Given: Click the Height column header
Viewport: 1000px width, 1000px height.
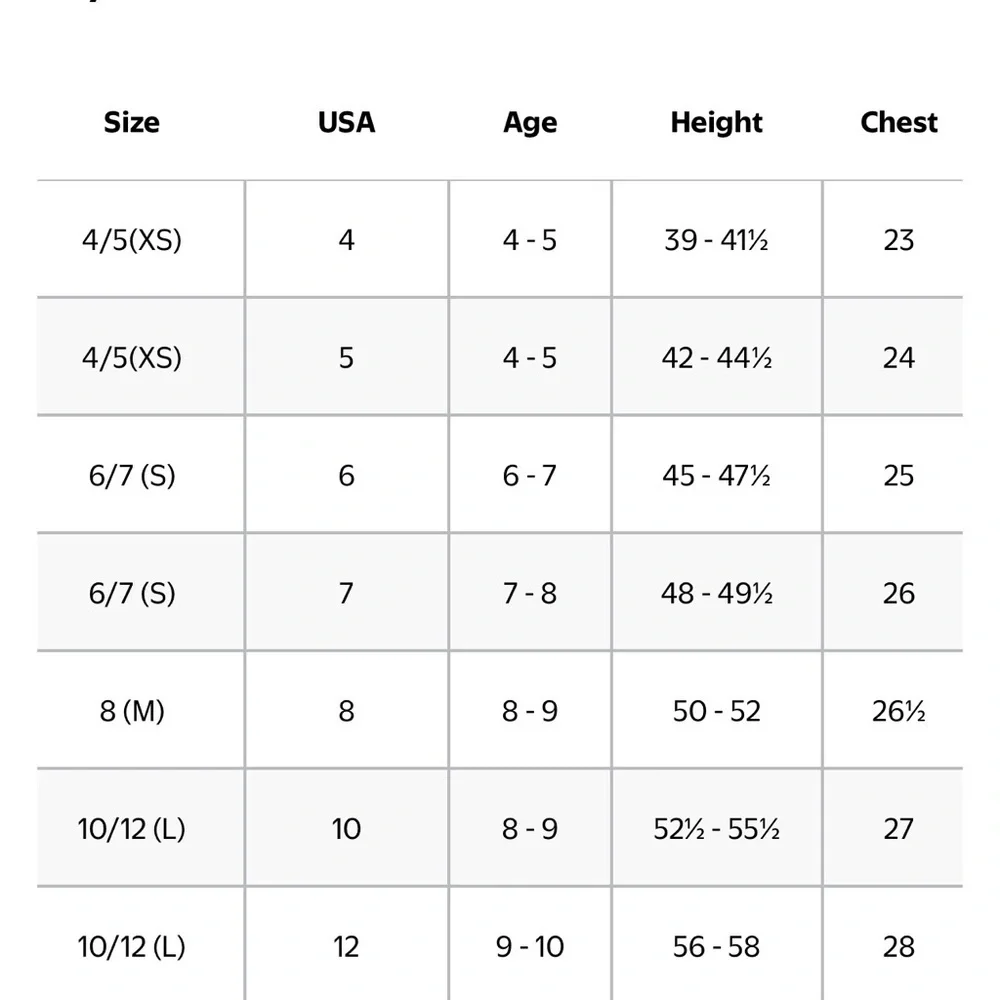Looking at the screenshot, I should (716, 122).
